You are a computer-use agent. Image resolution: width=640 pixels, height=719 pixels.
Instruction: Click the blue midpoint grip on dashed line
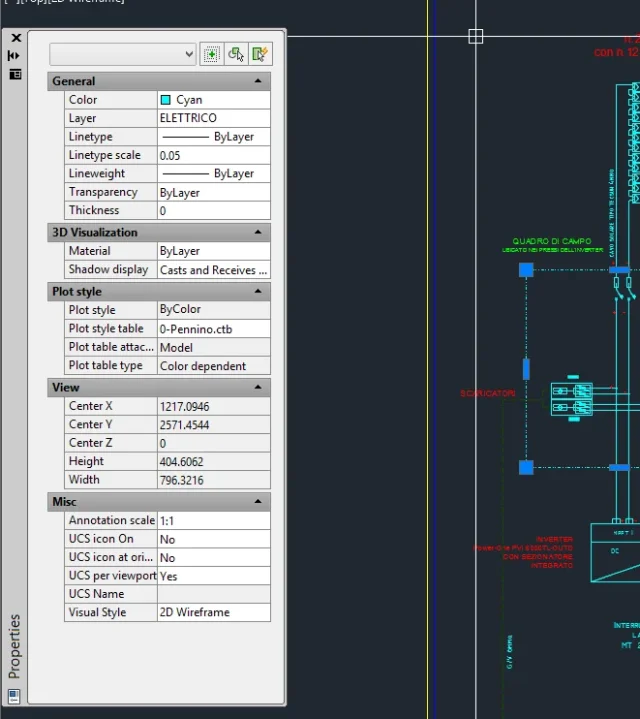point(526,369)
